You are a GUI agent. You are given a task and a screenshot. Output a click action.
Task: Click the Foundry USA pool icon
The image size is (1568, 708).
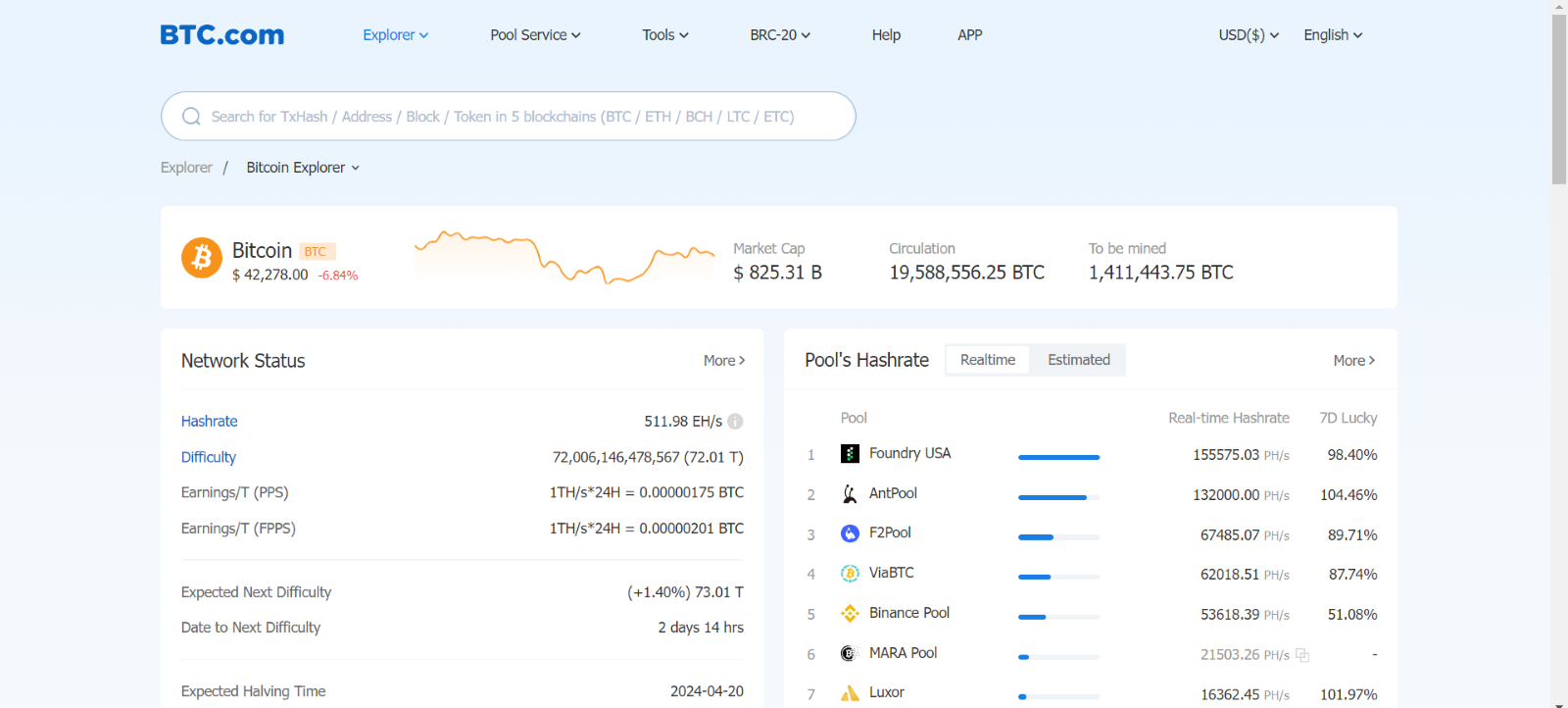[850, 454]
